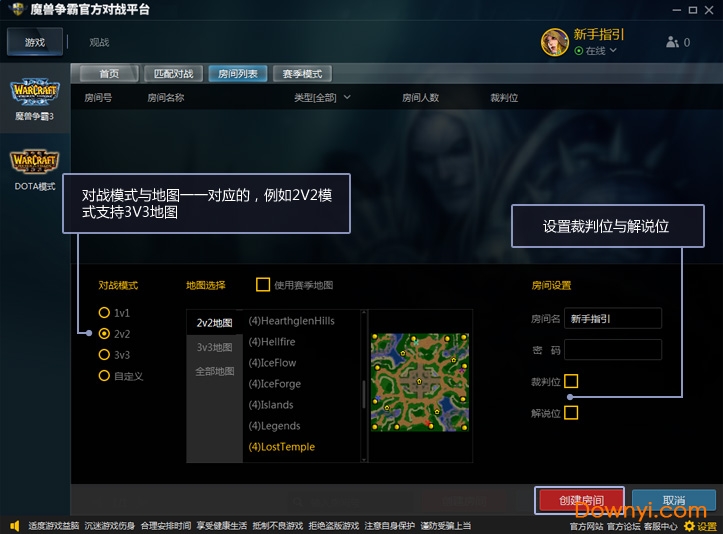The image size is (723, 534).
Task: Select the 1v1 battle mode
Action: coord(104,313)
